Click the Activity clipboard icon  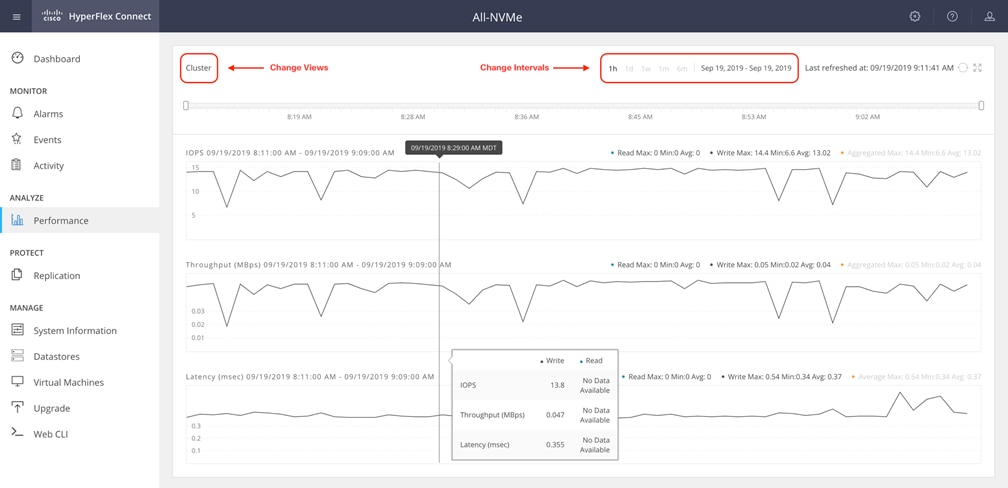tap(17, 165)
